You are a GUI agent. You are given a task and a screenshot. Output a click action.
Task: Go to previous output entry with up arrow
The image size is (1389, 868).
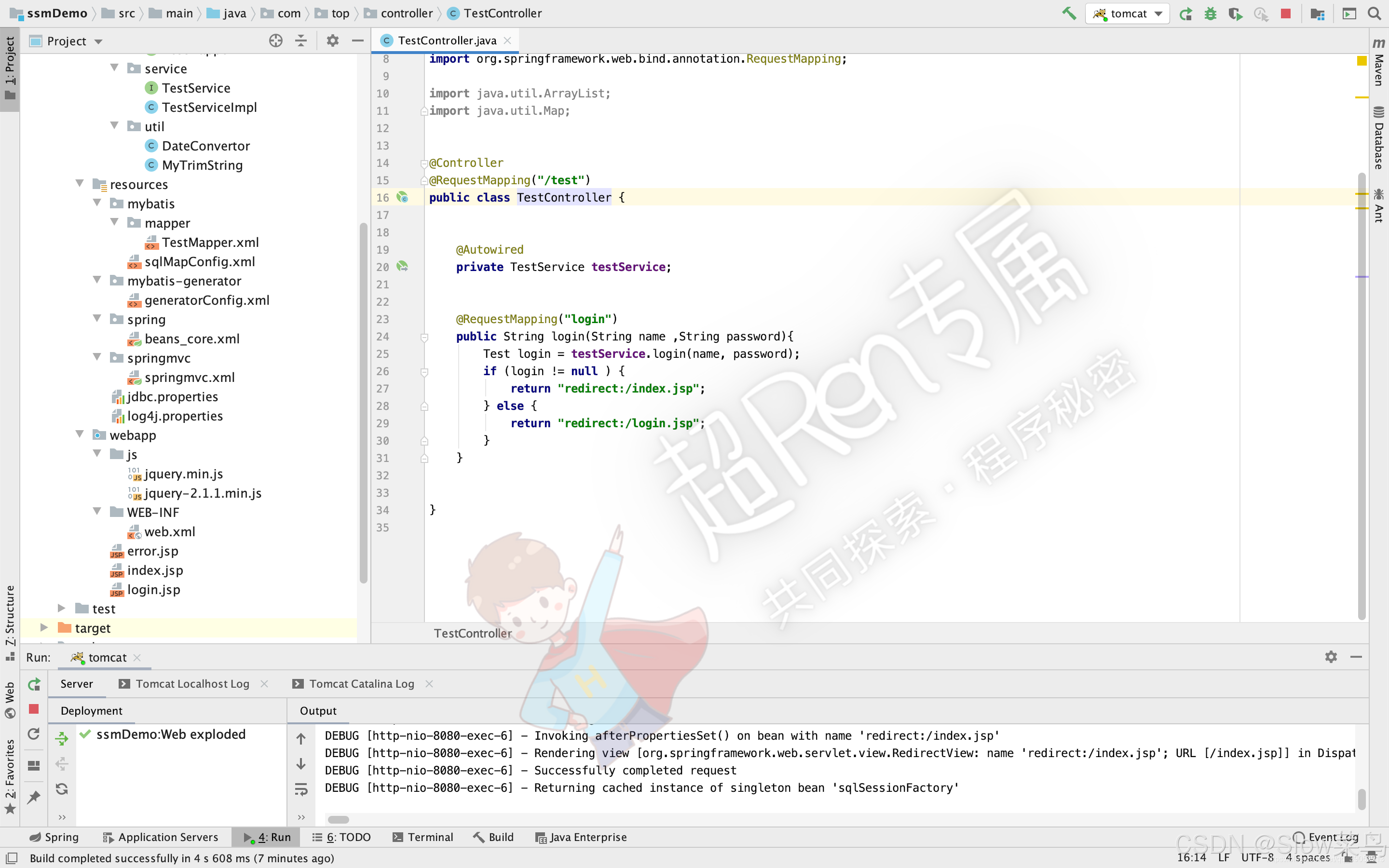(301, 739)
